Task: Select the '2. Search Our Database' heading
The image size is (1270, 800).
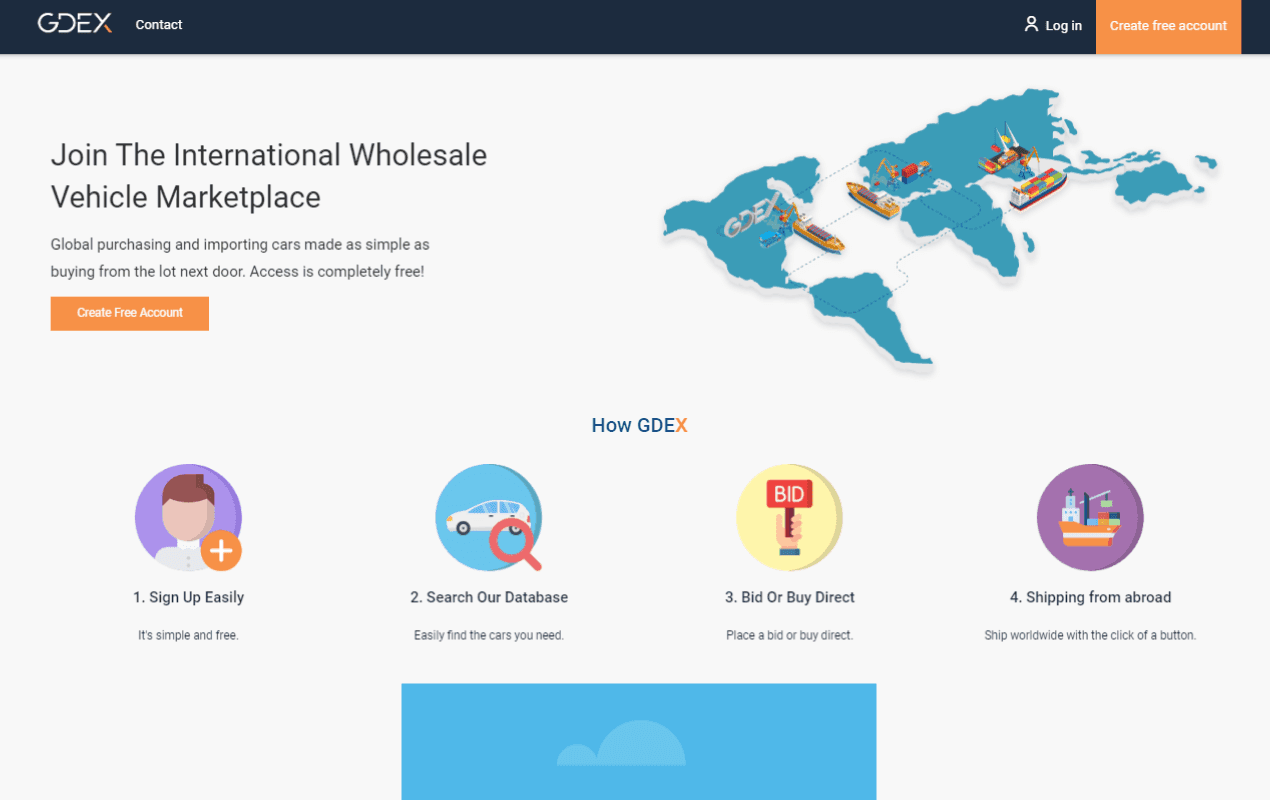Action: (x=489, y=597)
